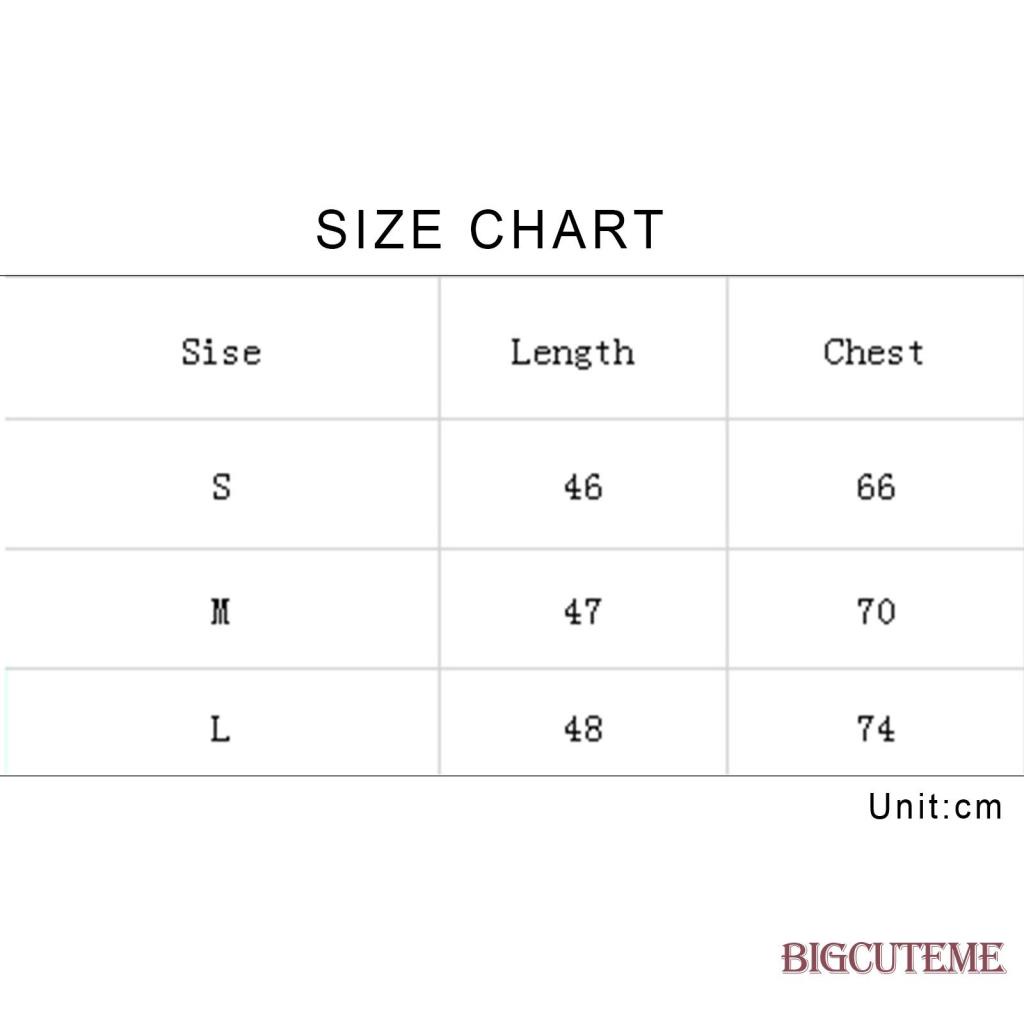The image size is (1024, 1024).
Task: Select the Chest column header
Action: pos(873,352)
